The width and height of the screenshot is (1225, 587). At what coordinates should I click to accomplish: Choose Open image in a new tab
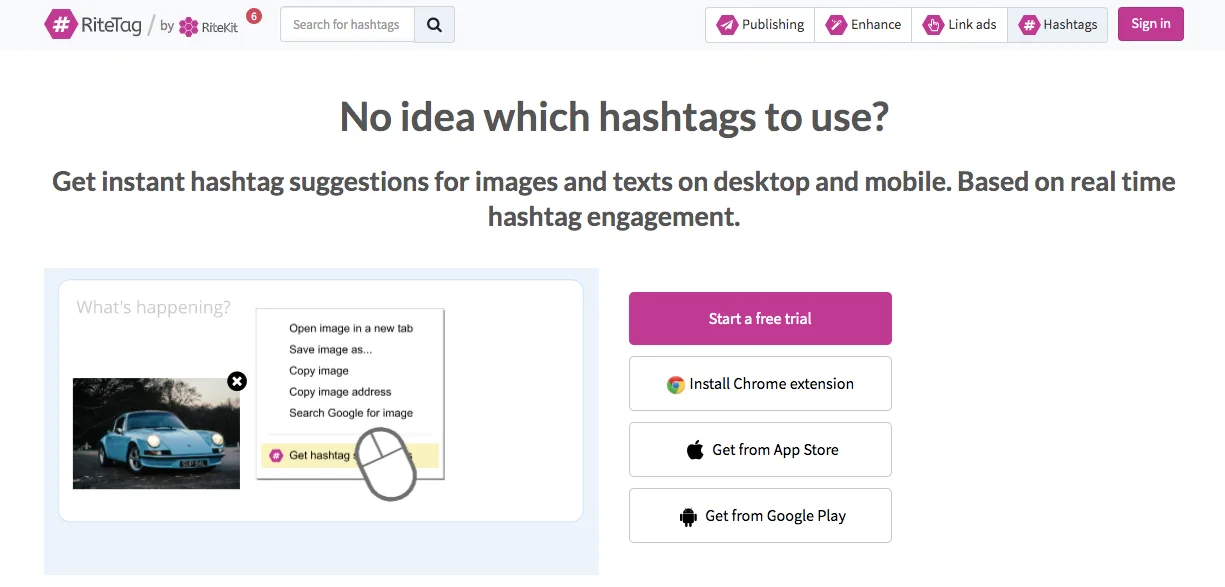[350, 328]
